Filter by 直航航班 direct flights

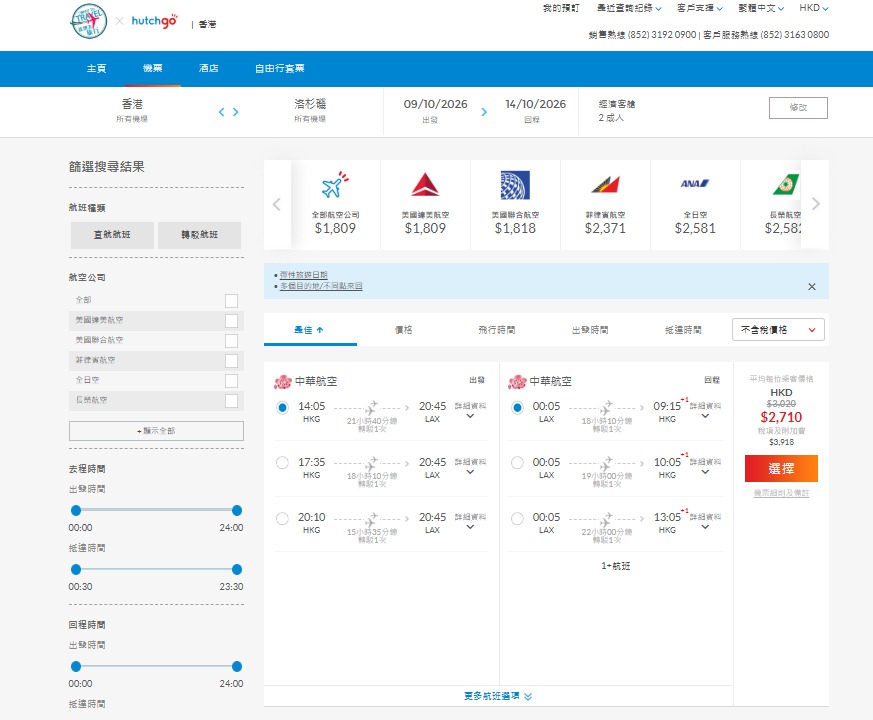(112, 235)
